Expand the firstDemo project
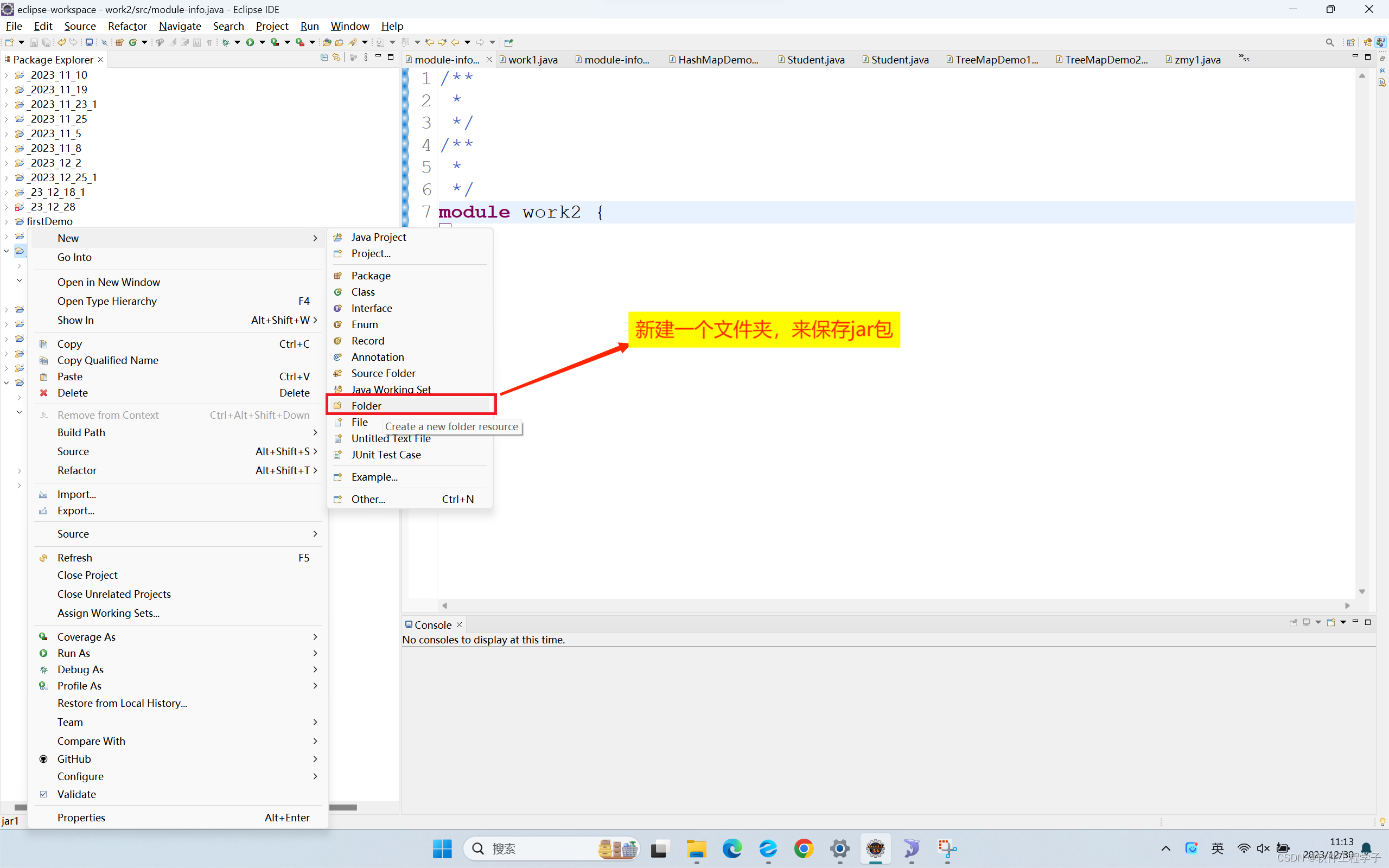The height and width of the screenshot is (868, 1389). click(7, 221)
